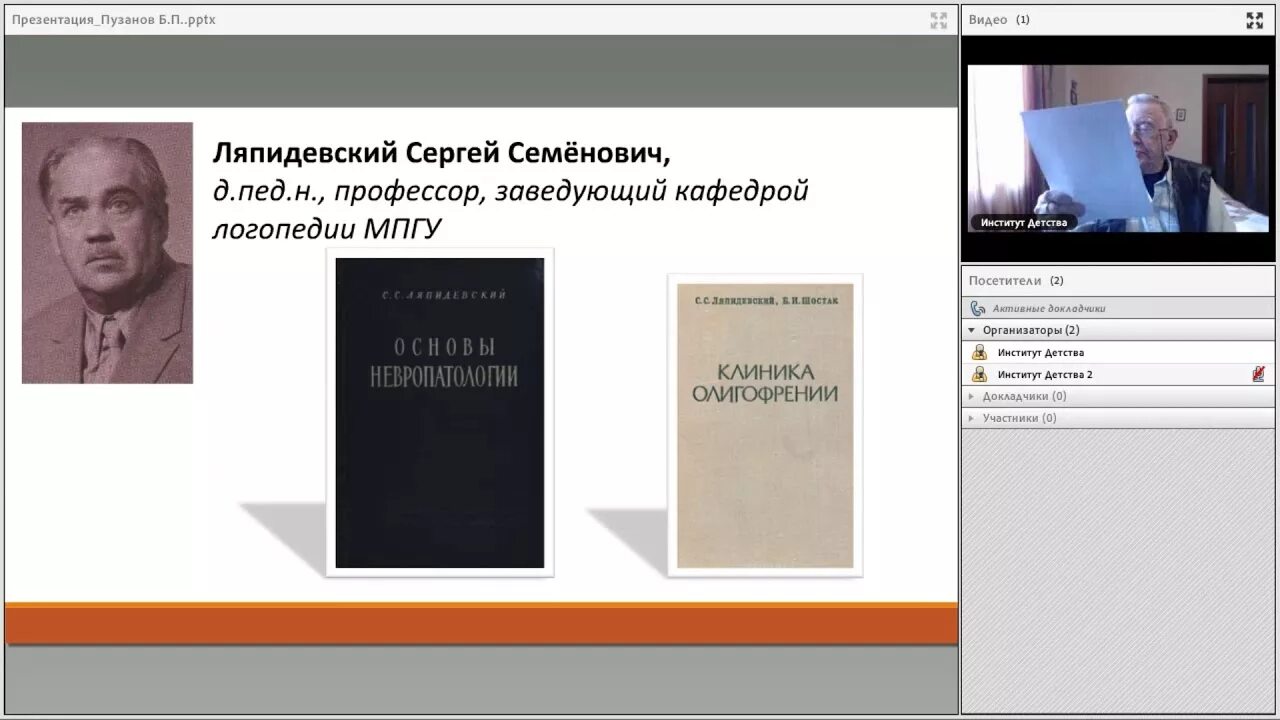The height and width of the screenshot is (720, 1280).
Task: Collapse the Организаторы (2) group
Action: point(969,329)
